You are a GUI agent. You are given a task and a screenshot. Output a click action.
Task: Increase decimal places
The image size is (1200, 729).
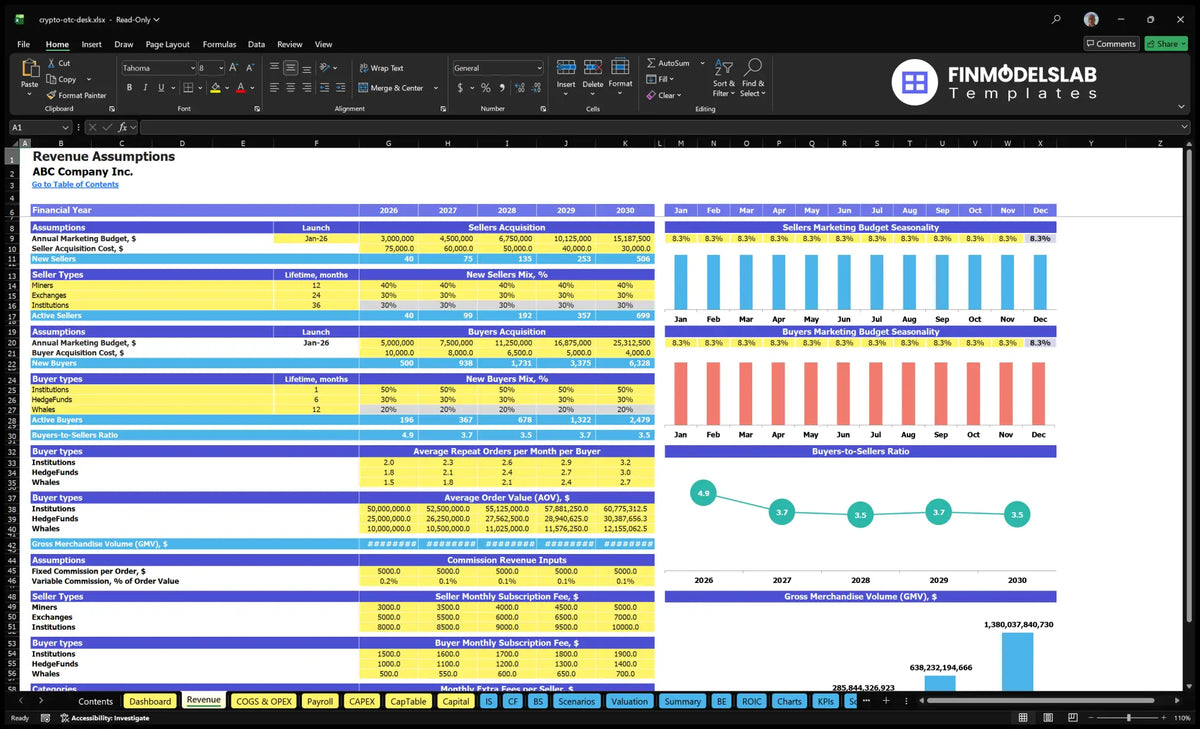coord(518,88)
